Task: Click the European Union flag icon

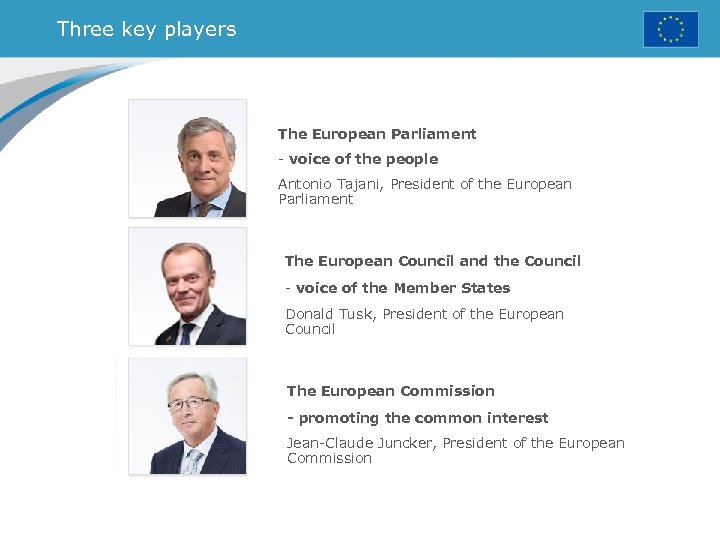Action: pos(670,29)
